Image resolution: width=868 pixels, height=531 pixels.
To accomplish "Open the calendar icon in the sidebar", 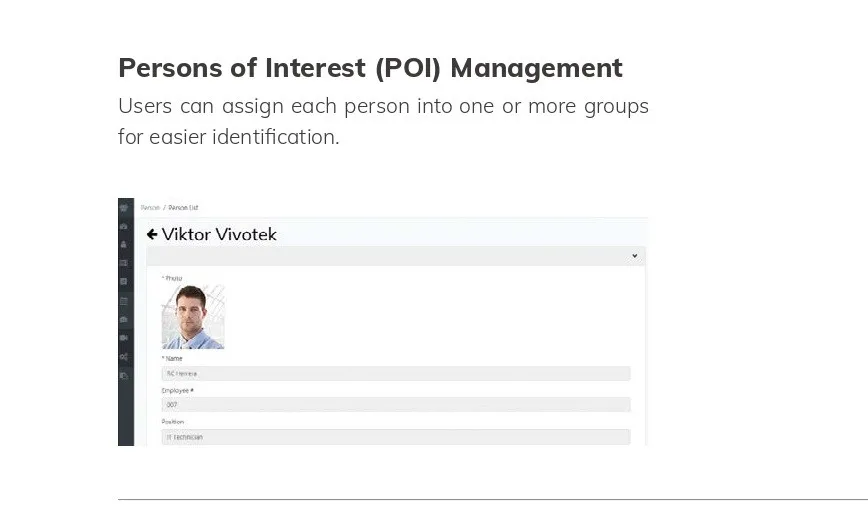I will [x=124, y=301].
